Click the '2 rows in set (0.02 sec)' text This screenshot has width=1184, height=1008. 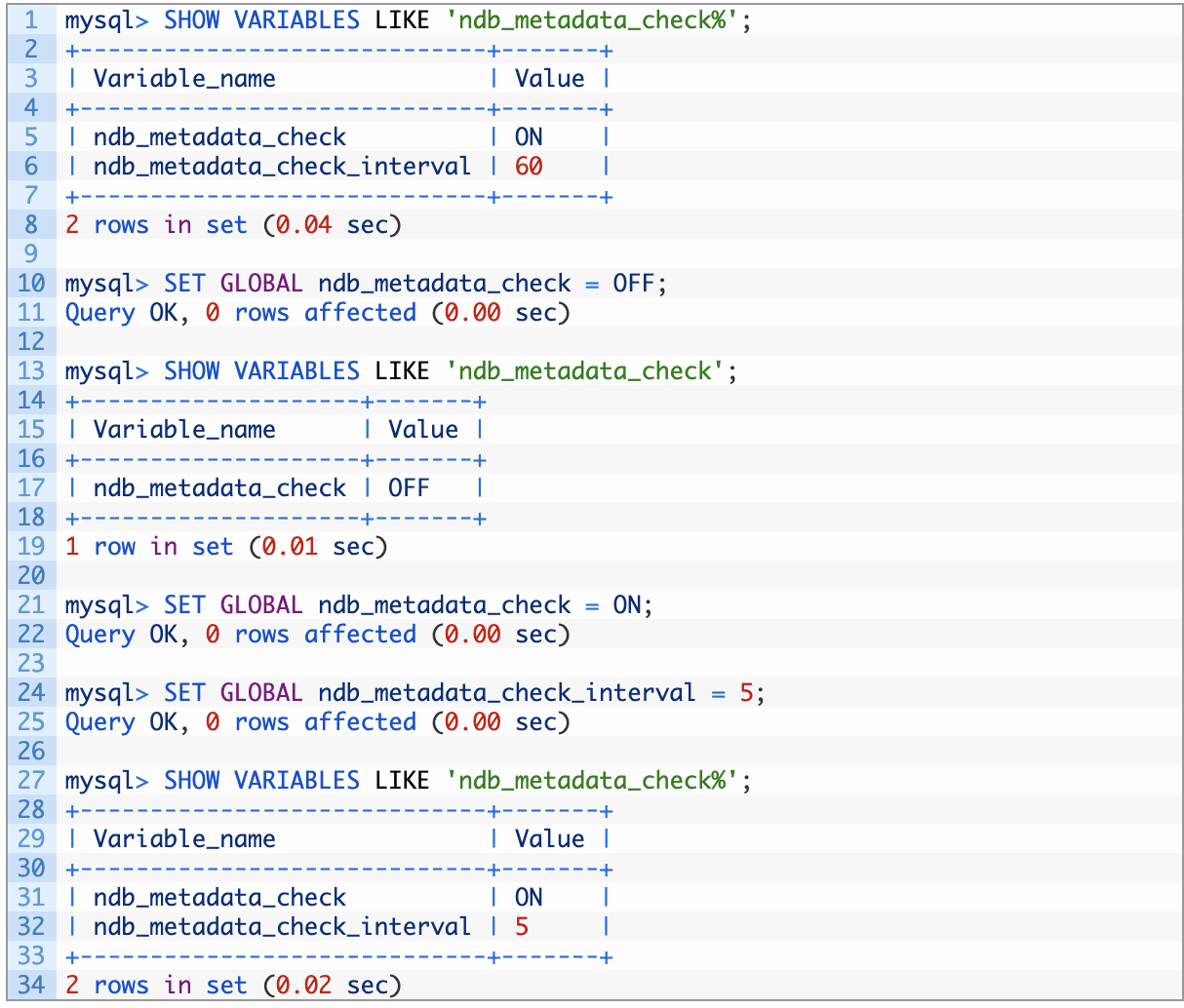(x=233, y=986)
